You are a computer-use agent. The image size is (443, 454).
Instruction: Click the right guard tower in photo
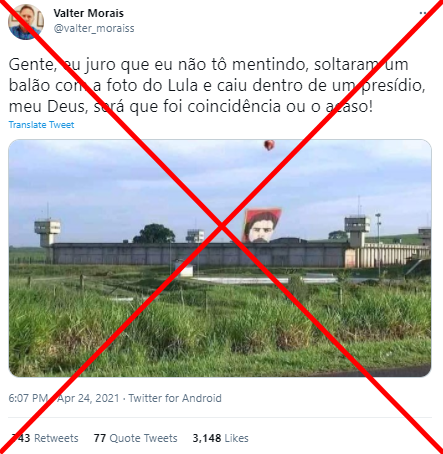click(x=357, y=230)
